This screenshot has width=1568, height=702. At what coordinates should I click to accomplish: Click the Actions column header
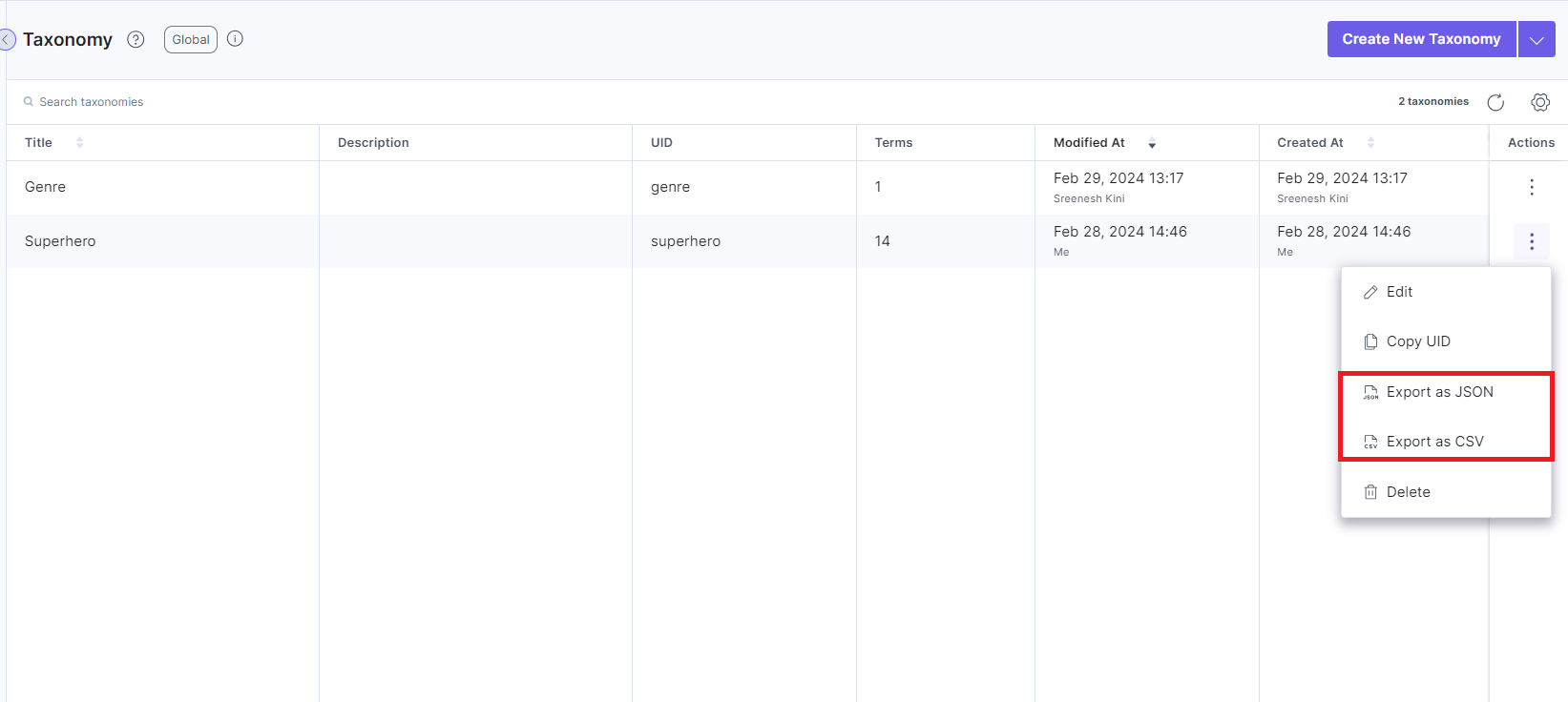click(1531, 142)
